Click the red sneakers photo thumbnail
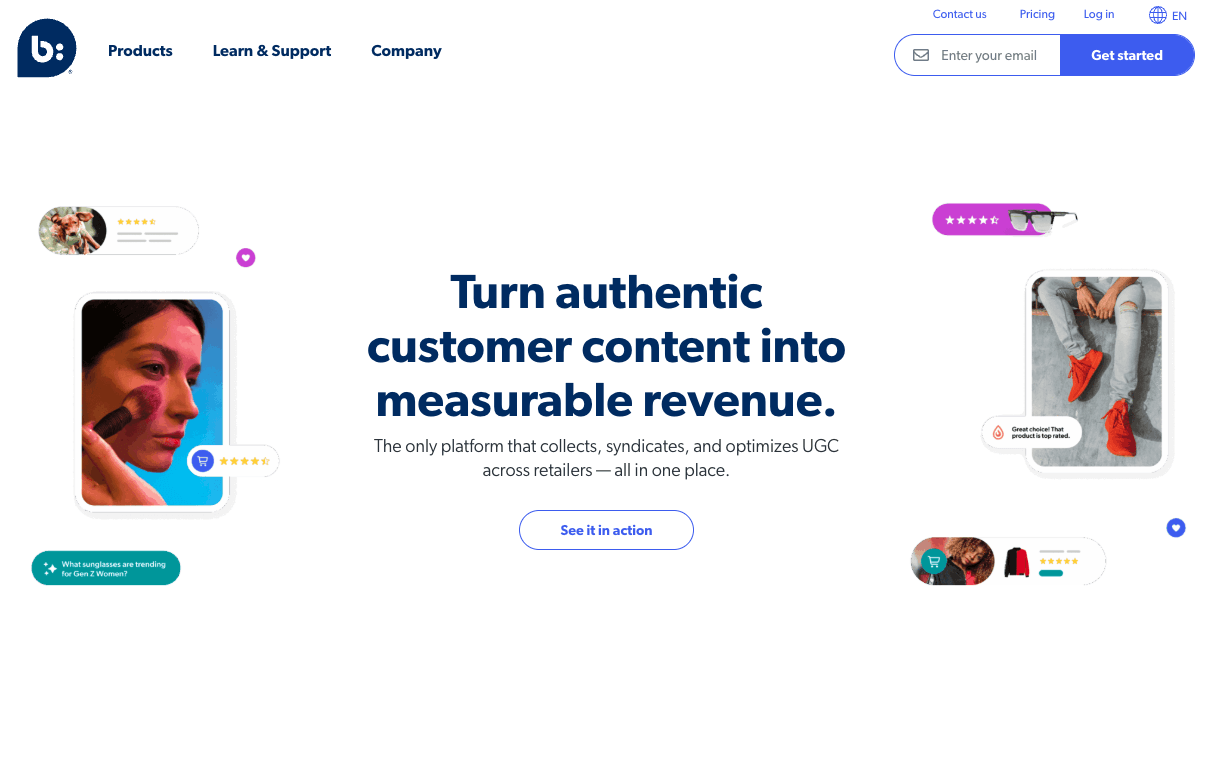The height and width of the screenshot is (782, 1212). point(1097,372)
